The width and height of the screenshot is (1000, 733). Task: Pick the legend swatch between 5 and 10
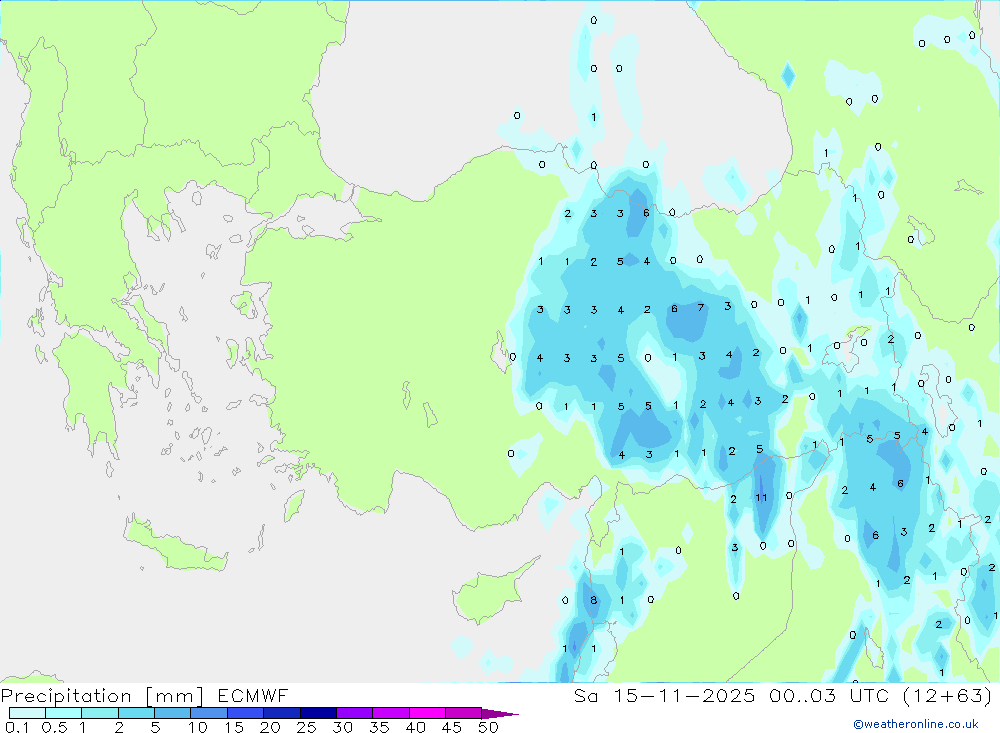pyautogui.click(x=173, y=713)
